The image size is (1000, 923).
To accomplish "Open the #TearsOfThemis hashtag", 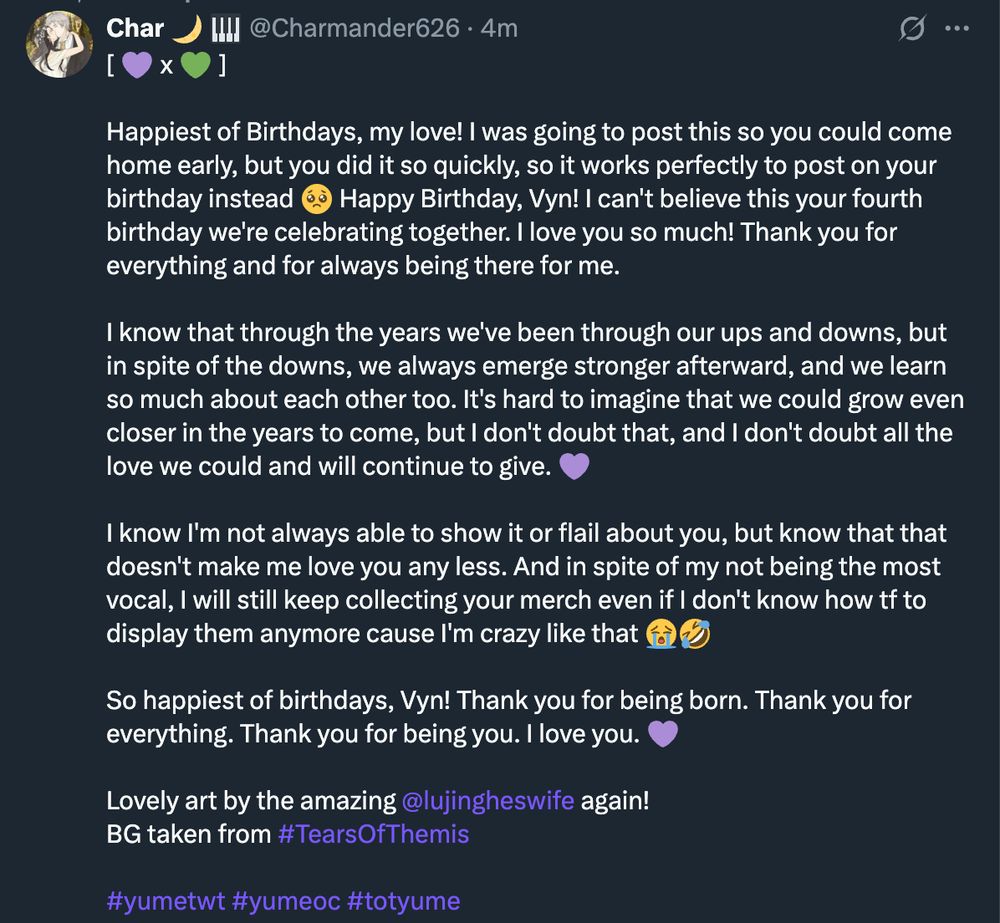I will pos(373,833).
